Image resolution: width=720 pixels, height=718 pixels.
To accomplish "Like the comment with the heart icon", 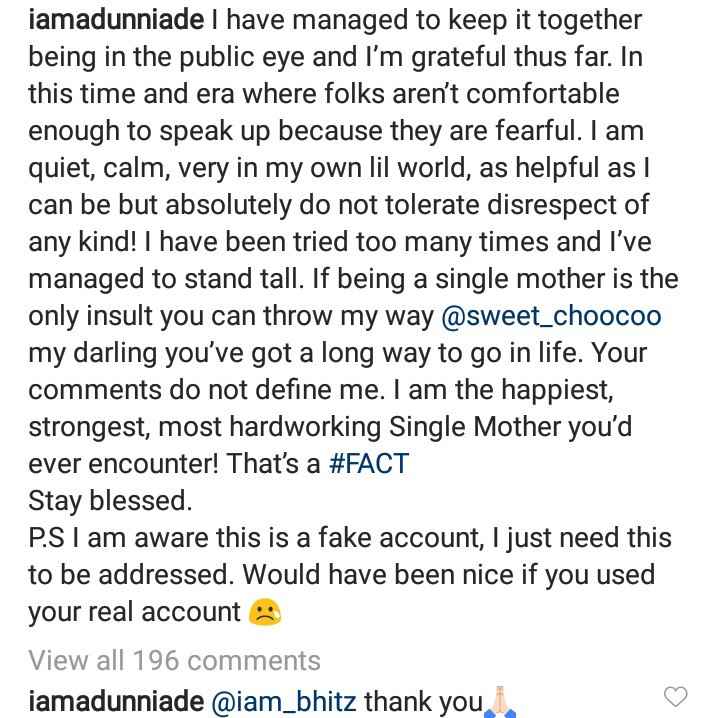I will tap(676, 696).
